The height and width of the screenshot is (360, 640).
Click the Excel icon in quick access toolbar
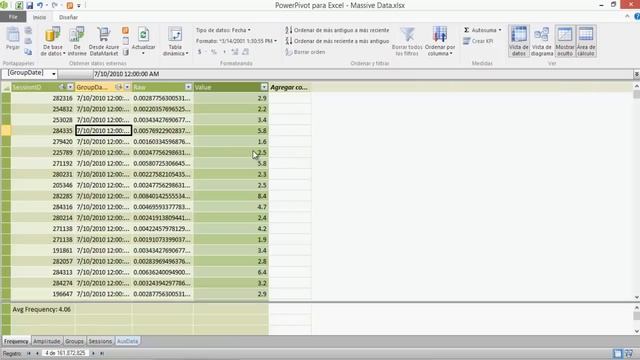coord(19,5)
